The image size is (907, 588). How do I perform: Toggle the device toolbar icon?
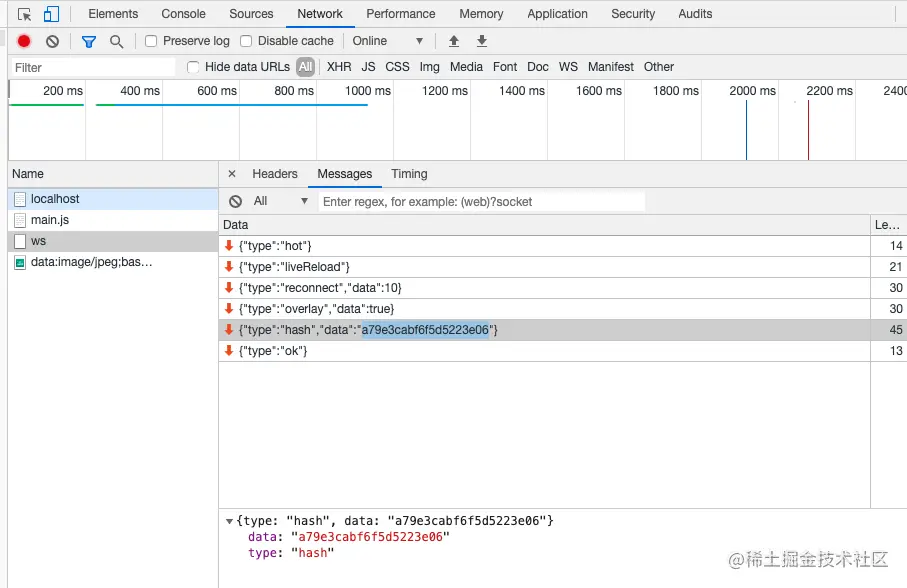click(x=51, y=14)
